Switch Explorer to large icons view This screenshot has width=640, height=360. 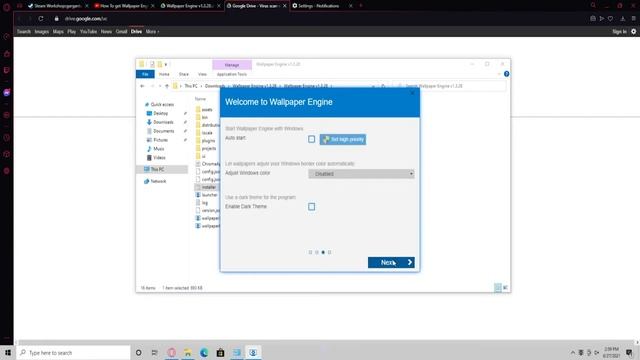505,288
